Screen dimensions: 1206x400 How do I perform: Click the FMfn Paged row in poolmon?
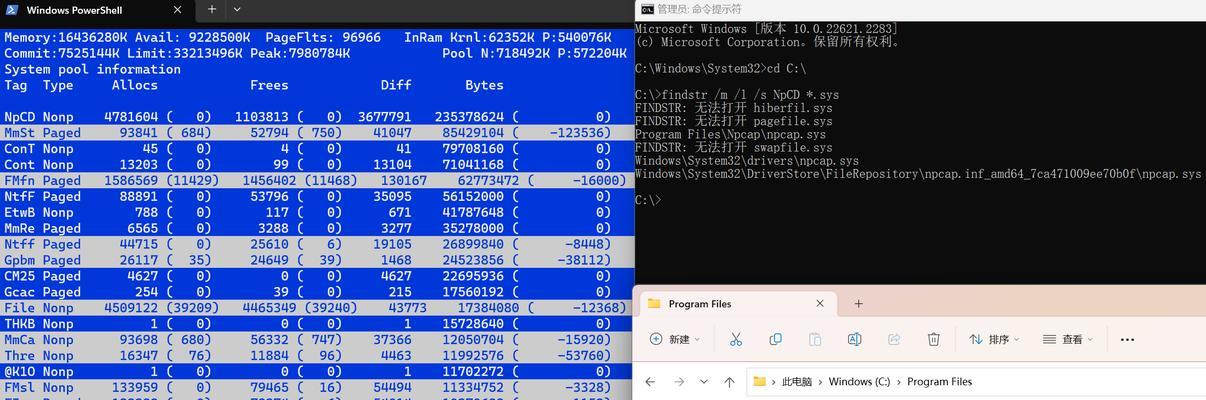point(317,181)
